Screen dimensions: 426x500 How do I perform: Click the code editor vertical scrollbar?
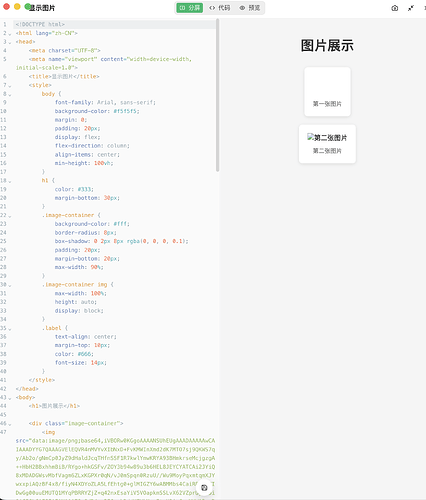tap(217, 95)
